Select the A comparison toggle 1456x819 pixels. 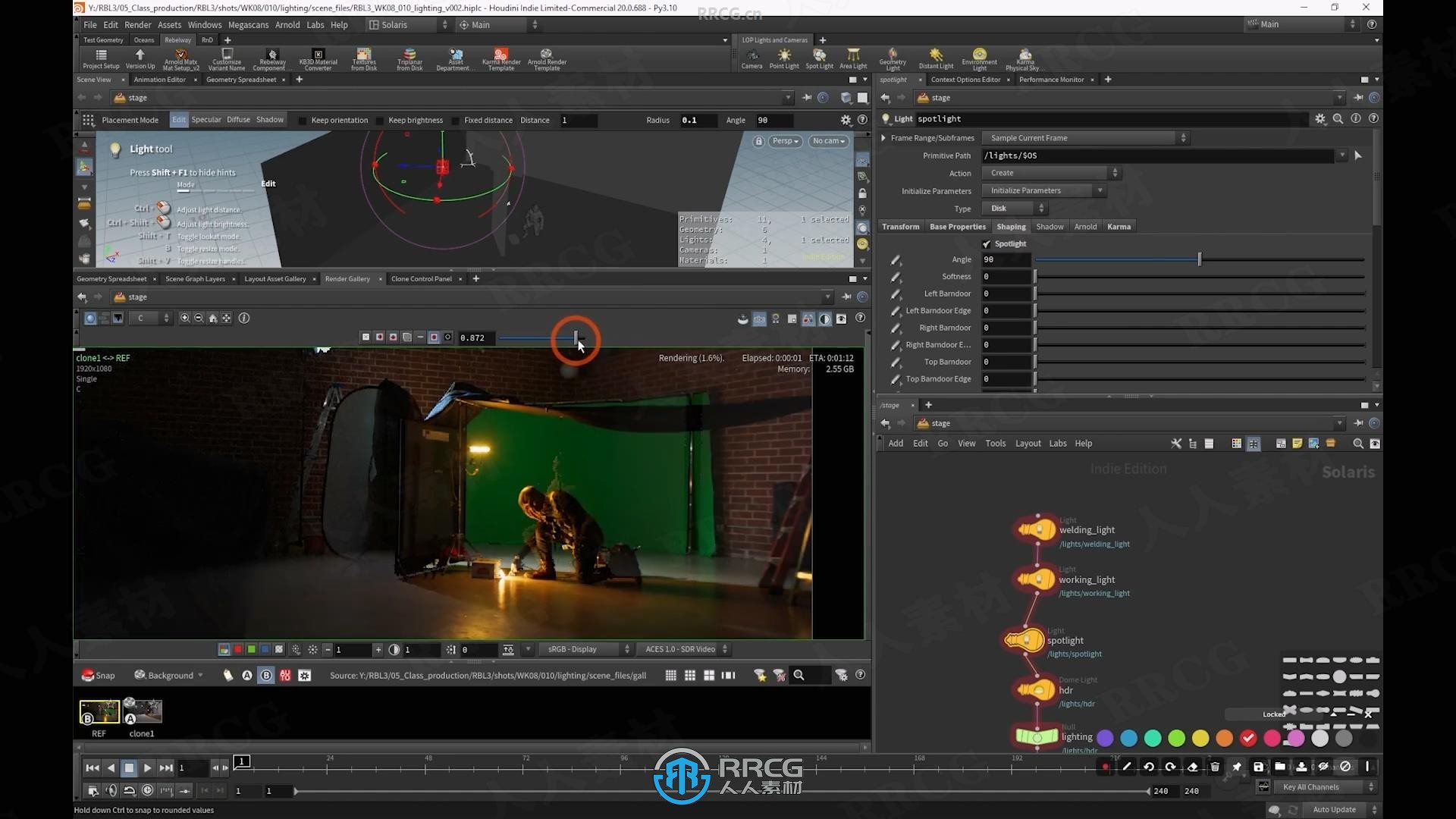point(247,675)
